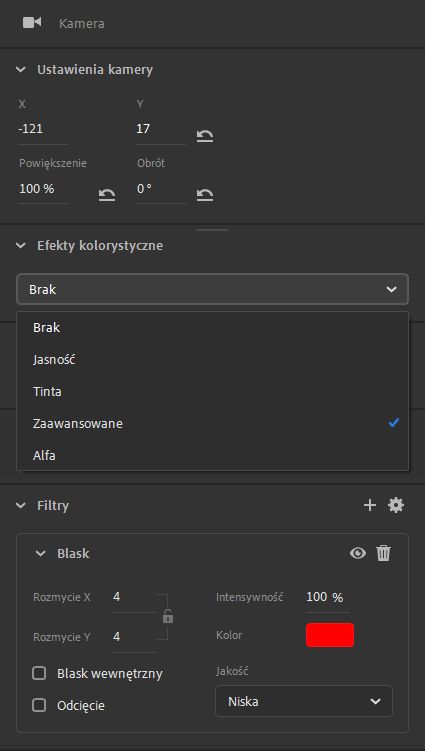
Task: Choose Zaawansowane color effect option
Action: tap(212, 423)
